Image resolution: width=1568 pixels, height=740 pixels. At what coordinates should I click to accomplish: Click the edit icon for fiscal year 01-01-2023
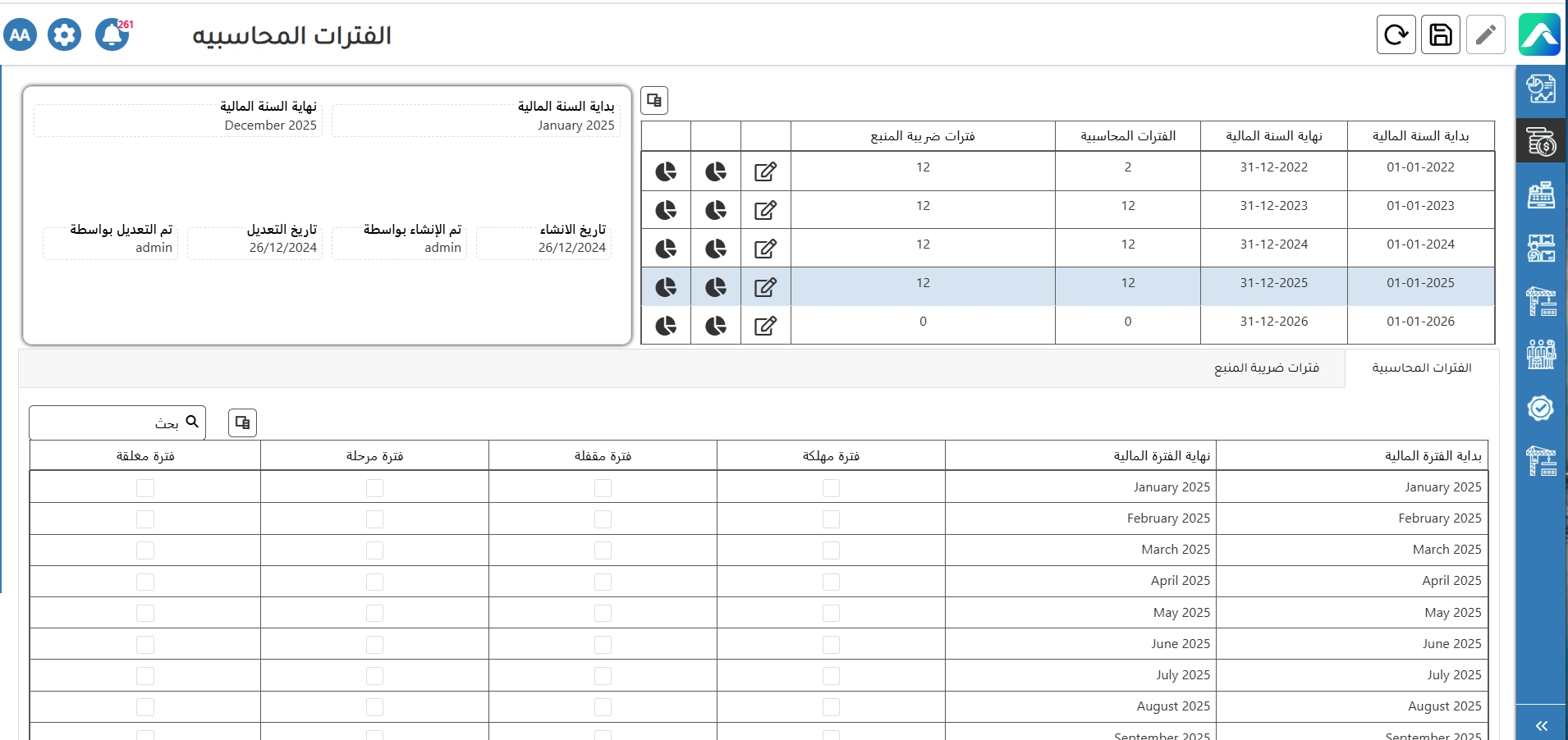point(765,210)
